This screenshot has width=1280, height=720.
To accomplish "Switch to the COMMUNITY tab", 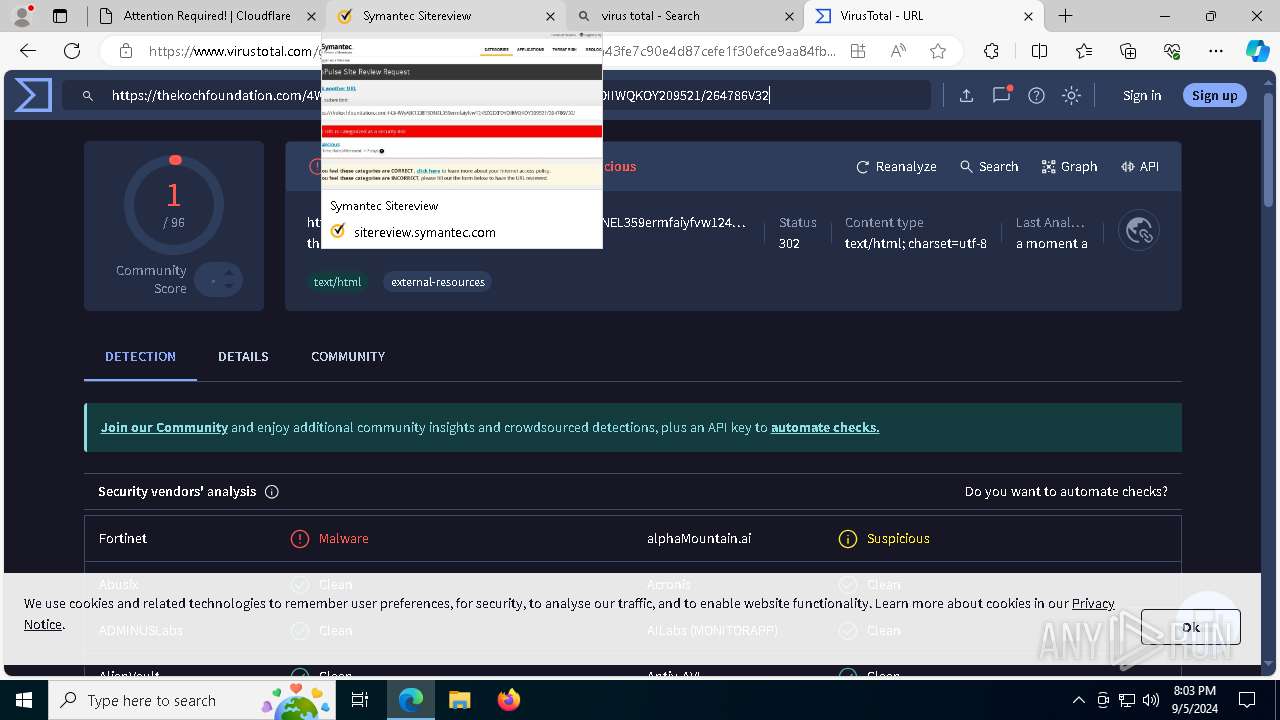I will 348,356.
